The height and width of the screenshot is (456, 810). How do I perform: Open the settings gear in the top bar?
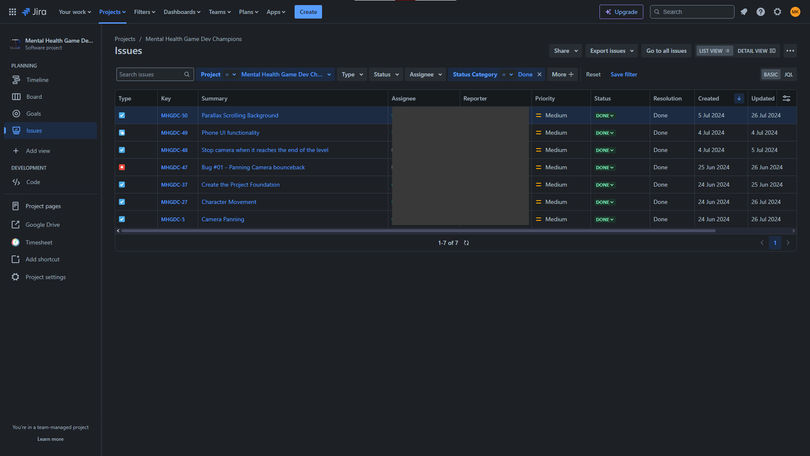point(777,11)
